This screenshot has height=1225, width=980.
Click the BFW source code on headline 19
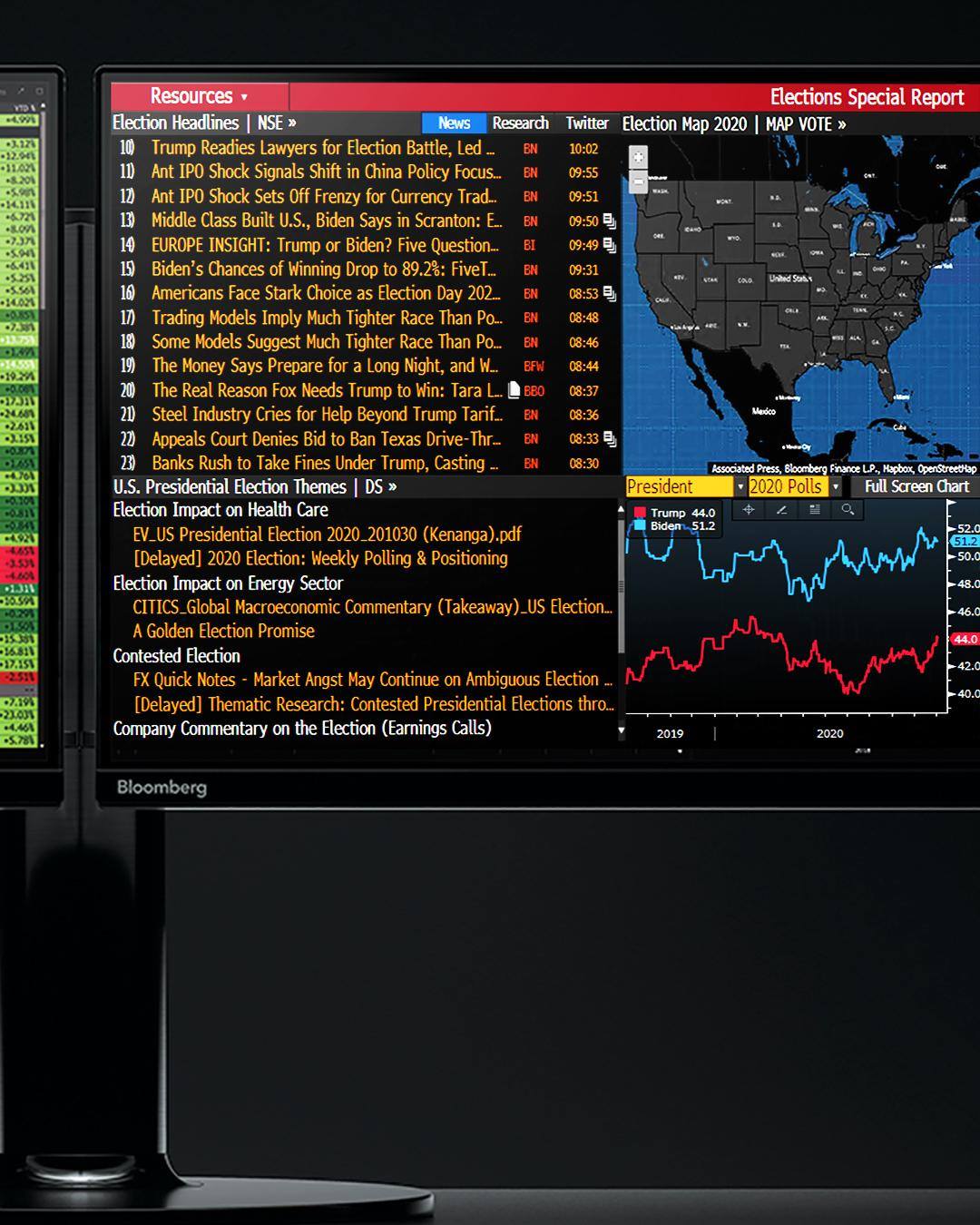coord(534,367)
